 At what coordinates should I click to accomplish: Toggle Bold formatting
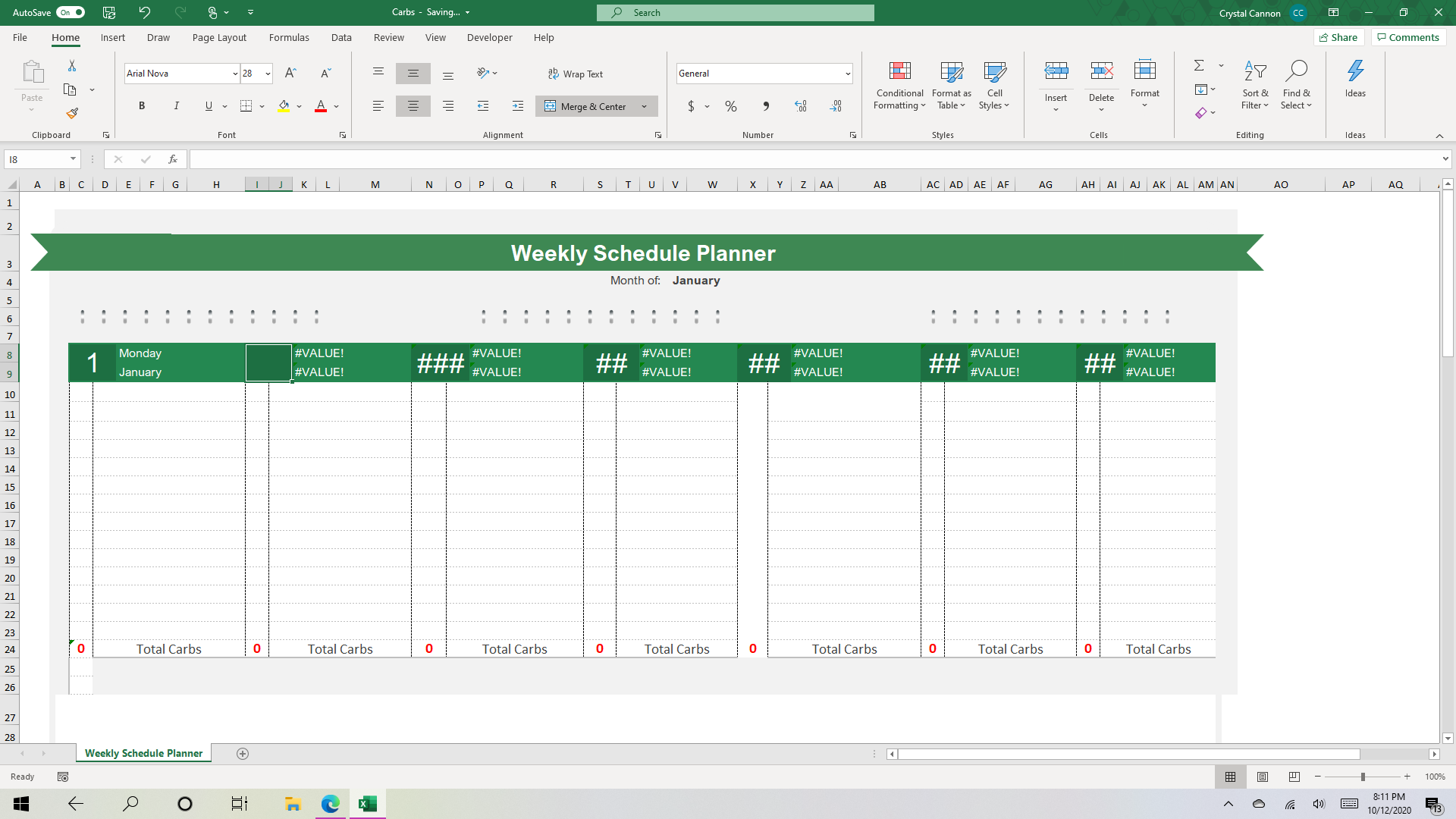[x=141, y=106]
